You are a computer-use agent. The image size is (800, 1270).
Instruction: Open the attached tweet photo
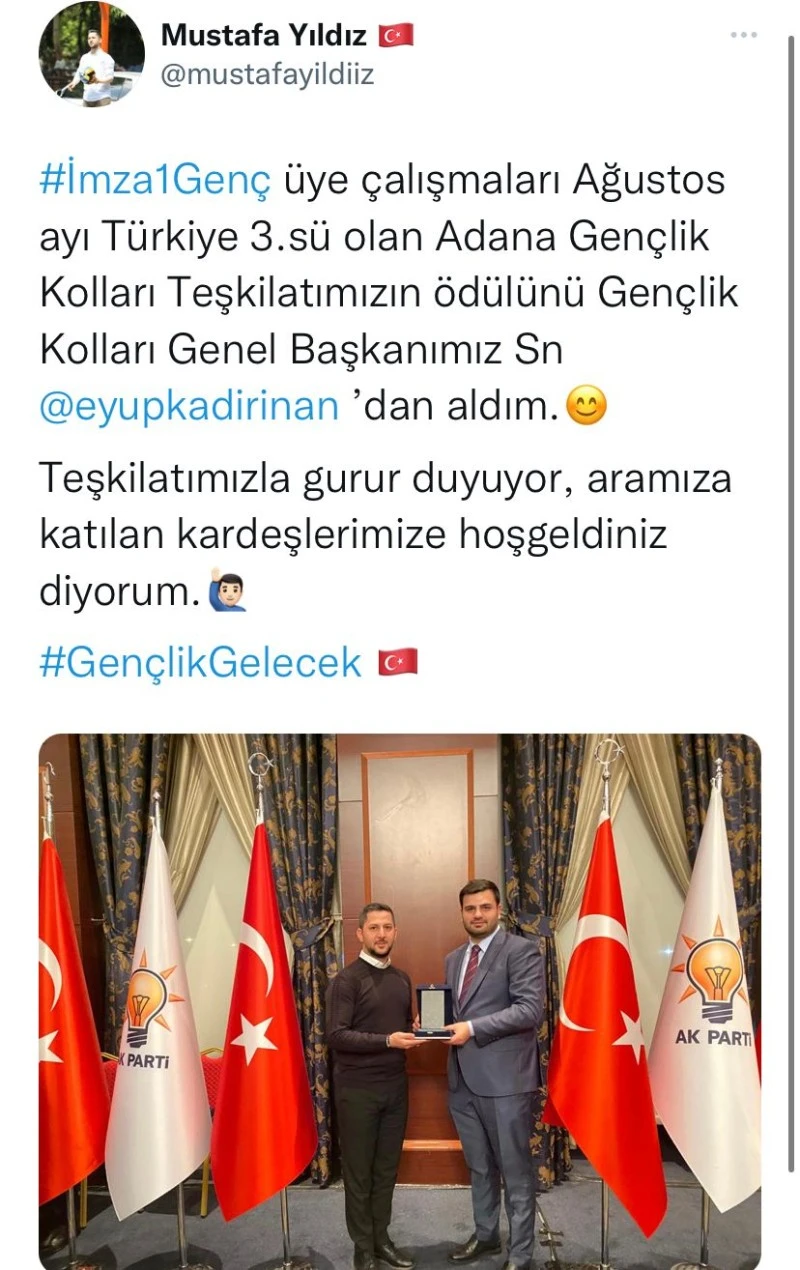pos(400,1002)
